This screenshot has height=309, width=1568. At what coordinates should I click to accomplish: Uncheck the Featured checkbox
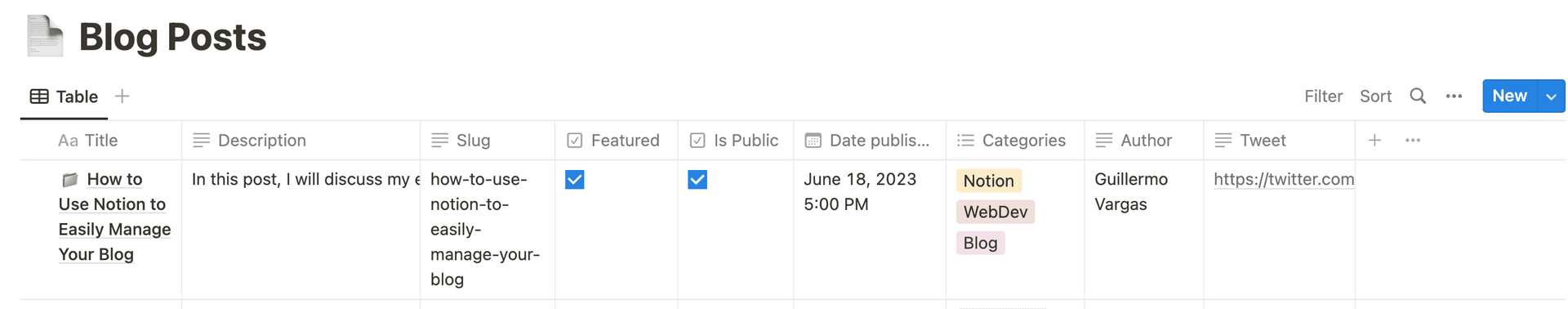(x=575, y=180)
